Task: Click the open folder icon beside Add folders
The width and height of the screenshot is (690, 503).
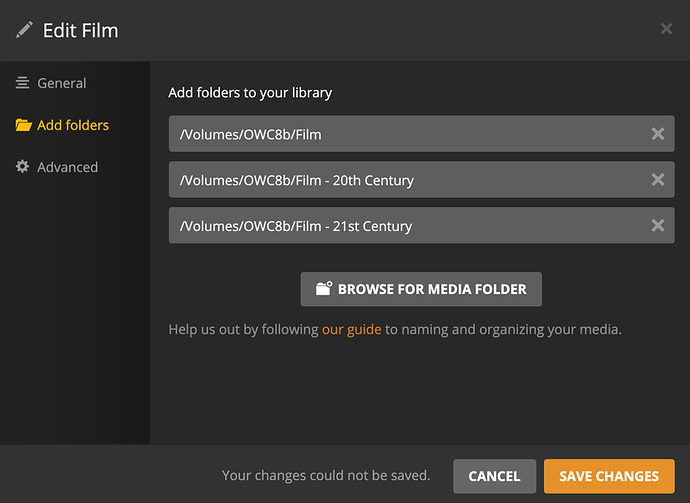Action: pyautogui.click(x=23, y=126)
